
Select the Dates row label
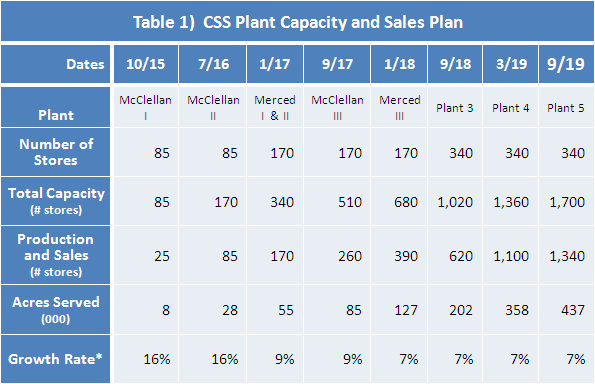pyautogui.click(x=55, y=64)
